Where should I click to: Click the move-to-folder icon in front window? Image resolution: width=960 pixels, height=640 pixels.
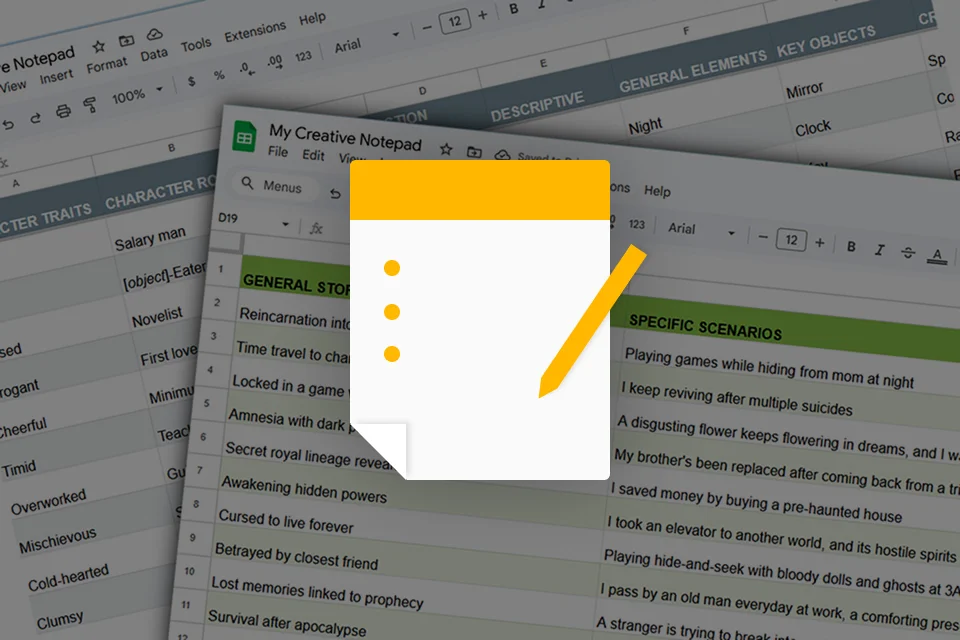[x=474, y=152]
